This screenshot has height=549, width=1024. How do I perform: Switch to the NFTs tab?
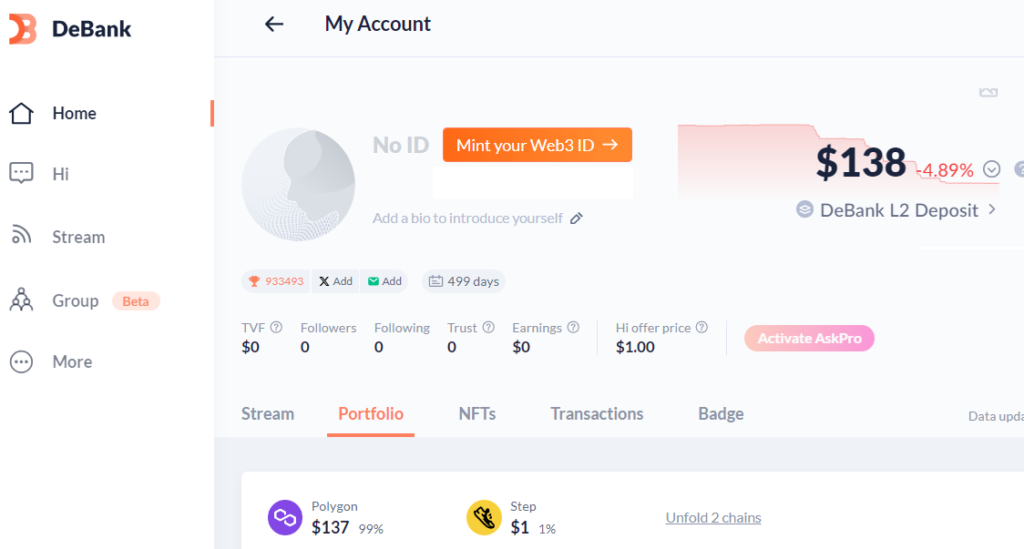tap(477, 414)
